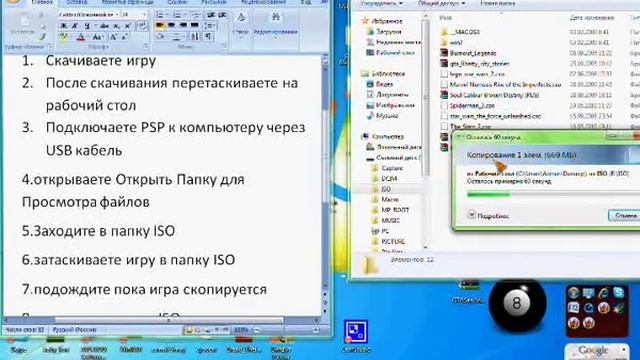Click Новая папка in Explorer toolbar

pos(498,3)
